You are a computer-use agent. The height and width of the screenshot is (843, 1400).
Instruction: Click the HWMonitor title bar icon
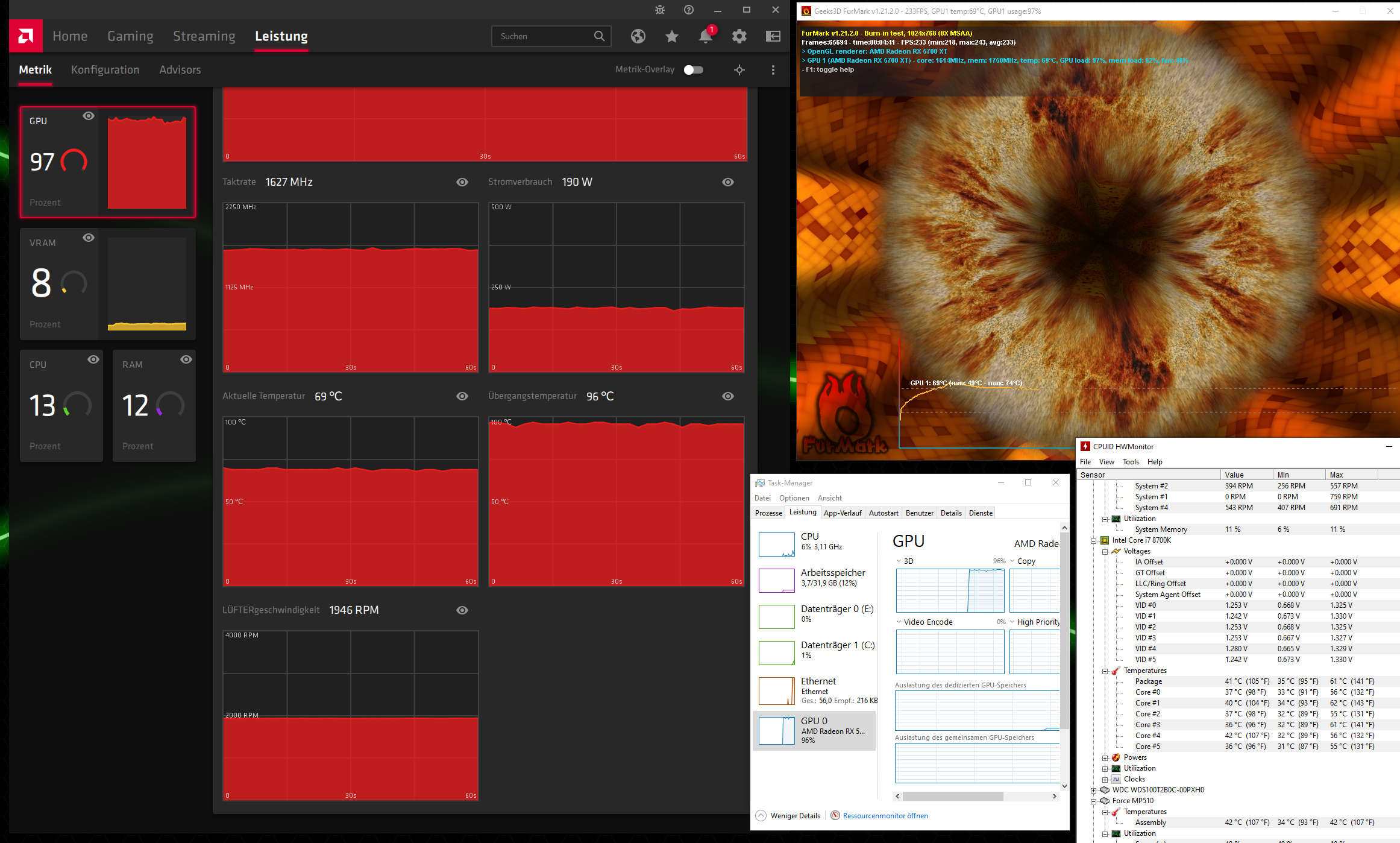1085,446
